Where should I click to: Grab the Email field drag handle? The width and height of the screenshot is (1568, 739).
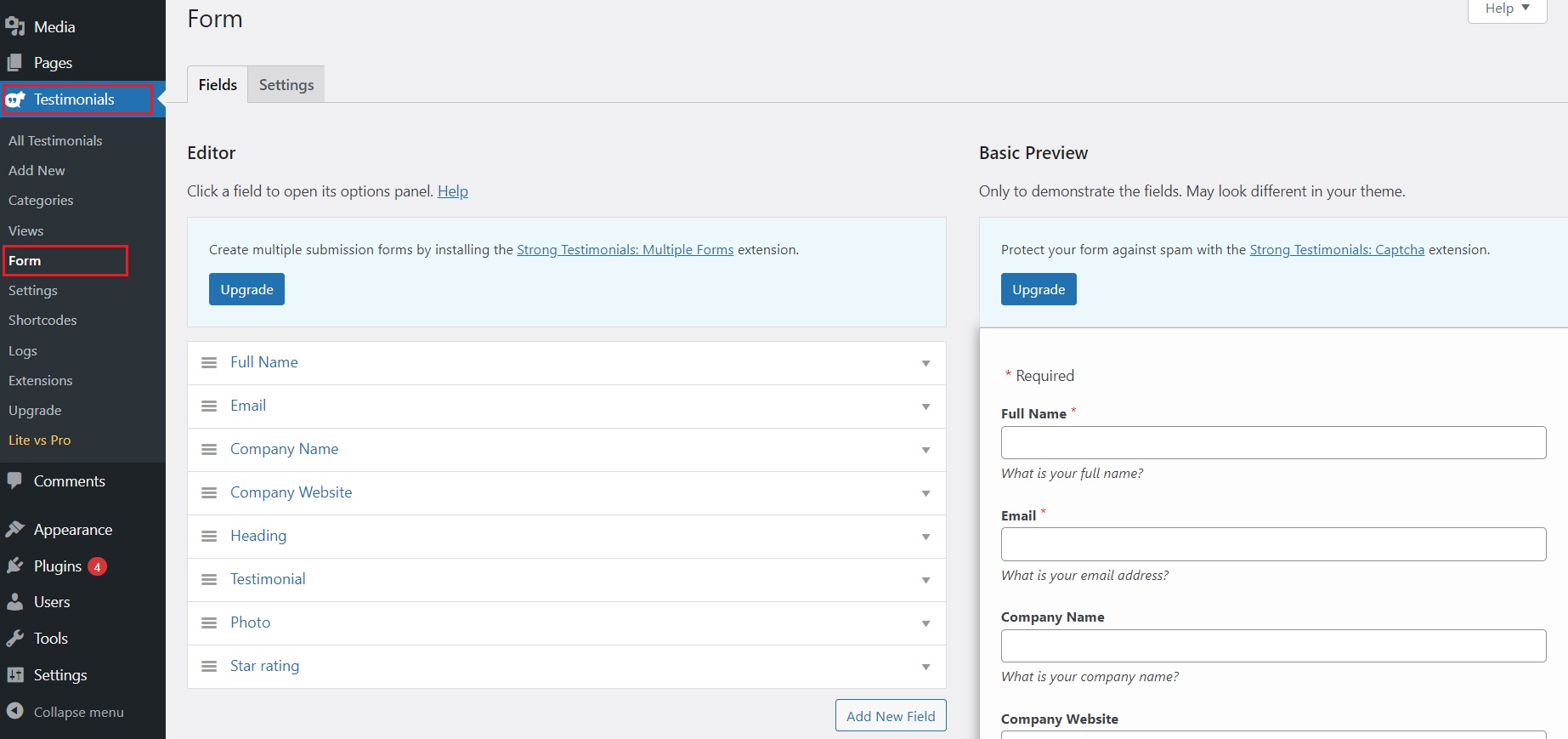209,406
